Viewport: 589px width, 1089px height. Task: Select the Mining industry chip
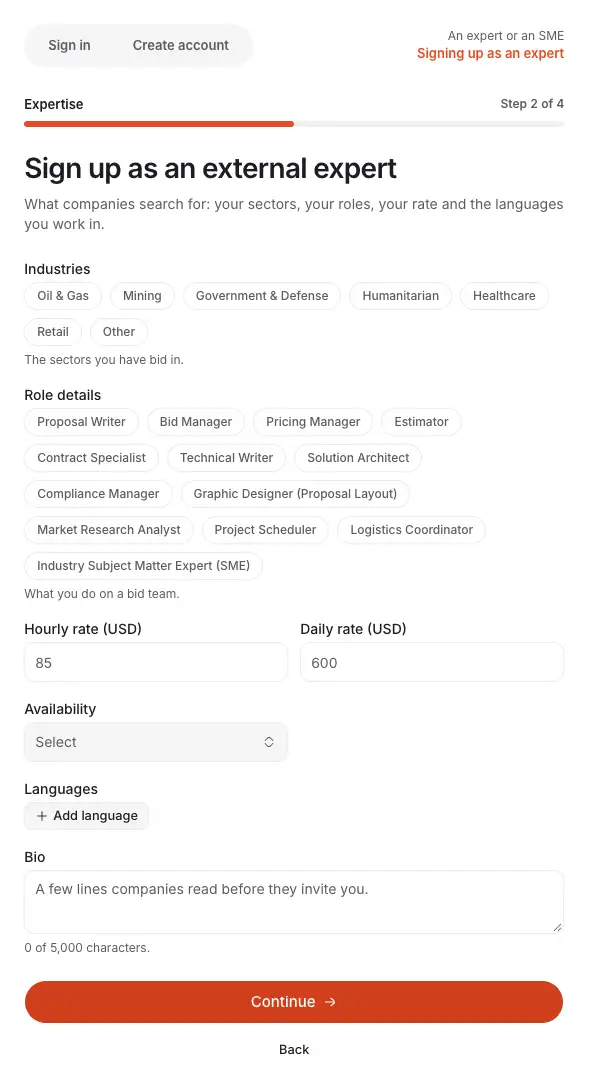click(142, 296)
